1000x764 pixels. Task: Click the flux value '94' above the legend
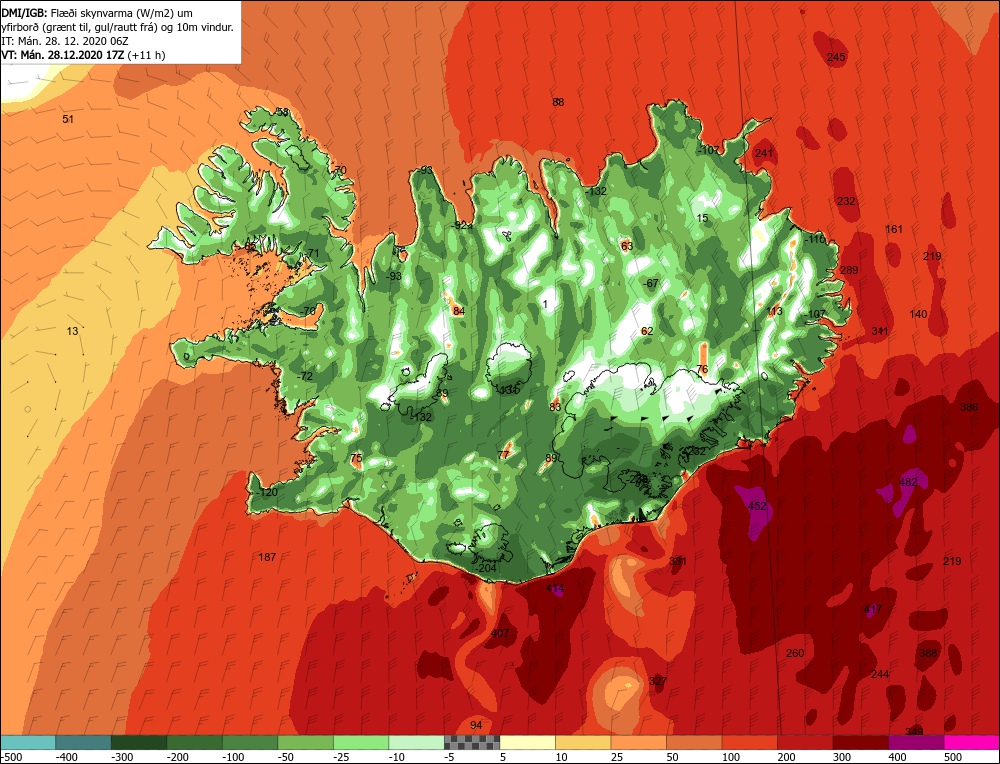pyautogui.click(x=476, y=725)
